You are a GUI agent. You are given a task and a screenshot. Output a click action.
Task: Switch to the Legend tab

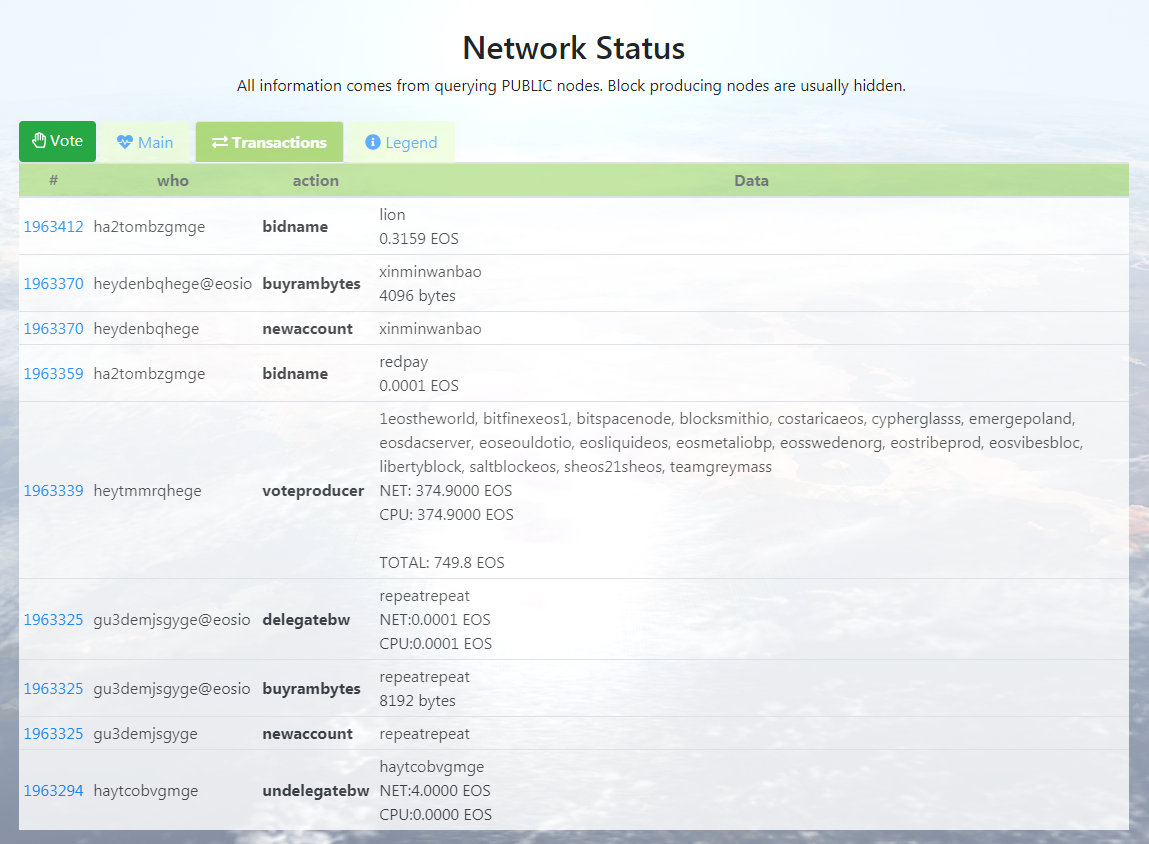point(400,142)
